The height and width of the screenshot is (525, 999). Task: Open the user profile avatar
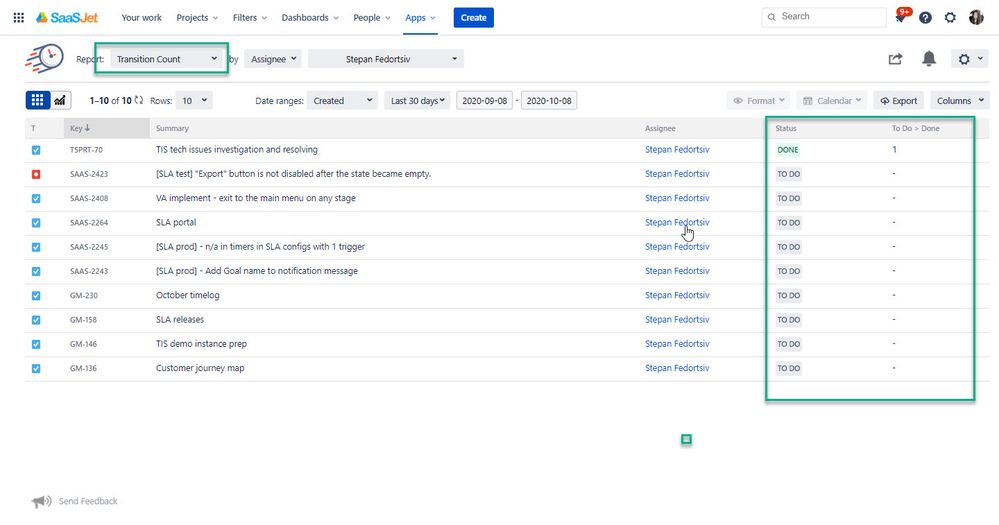[975, 17]
